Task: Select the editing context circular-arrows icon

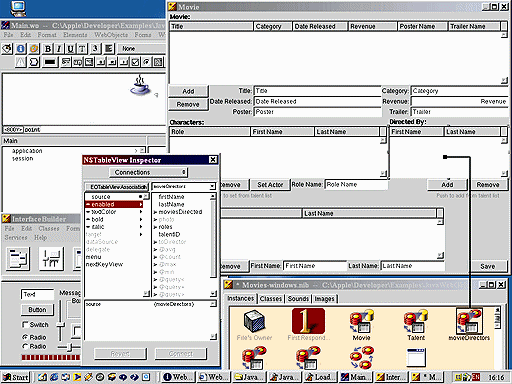Action: coord(361,357)
